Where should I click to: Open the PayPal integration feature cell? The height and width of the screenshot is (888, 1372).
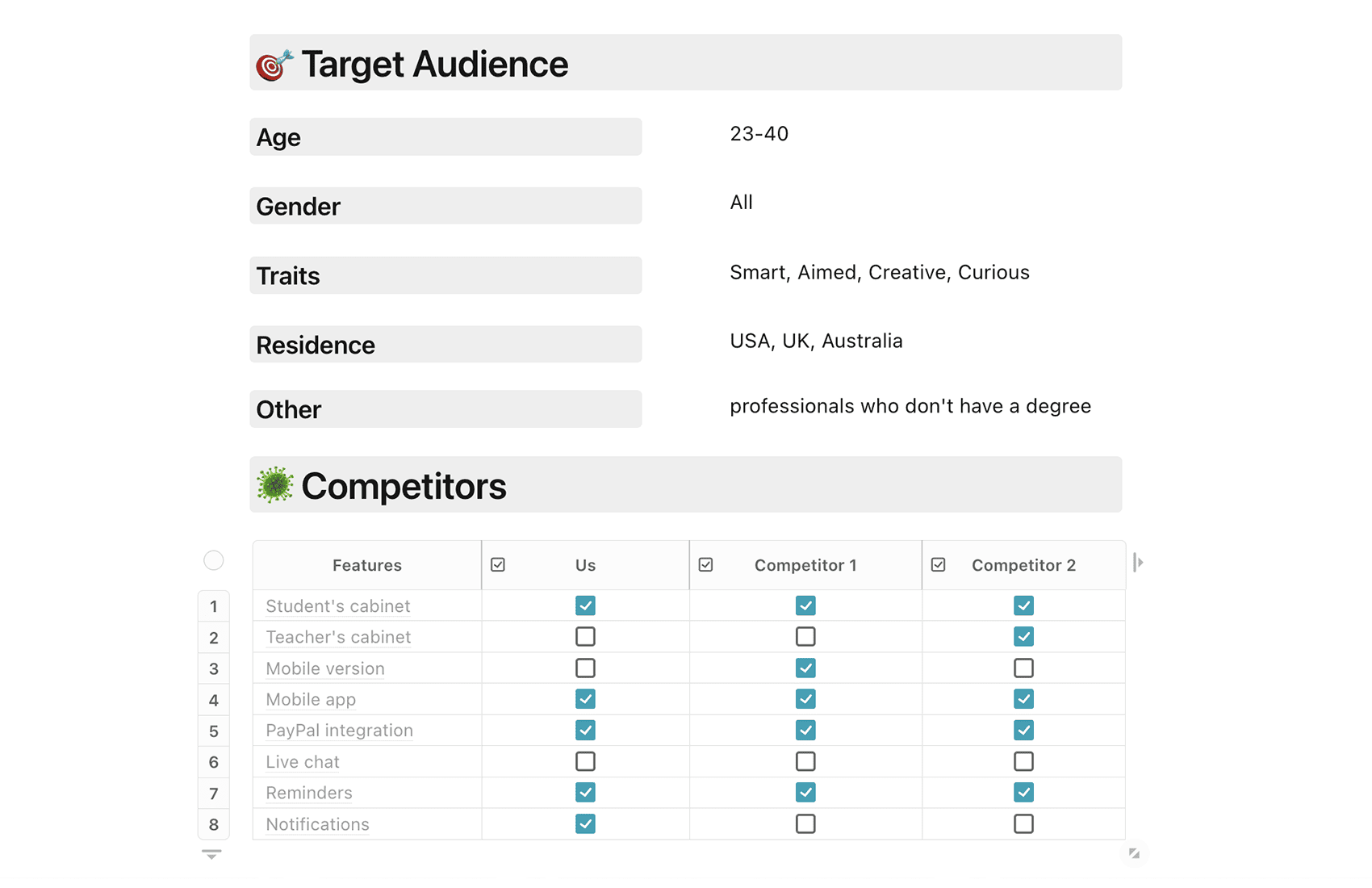339,731
